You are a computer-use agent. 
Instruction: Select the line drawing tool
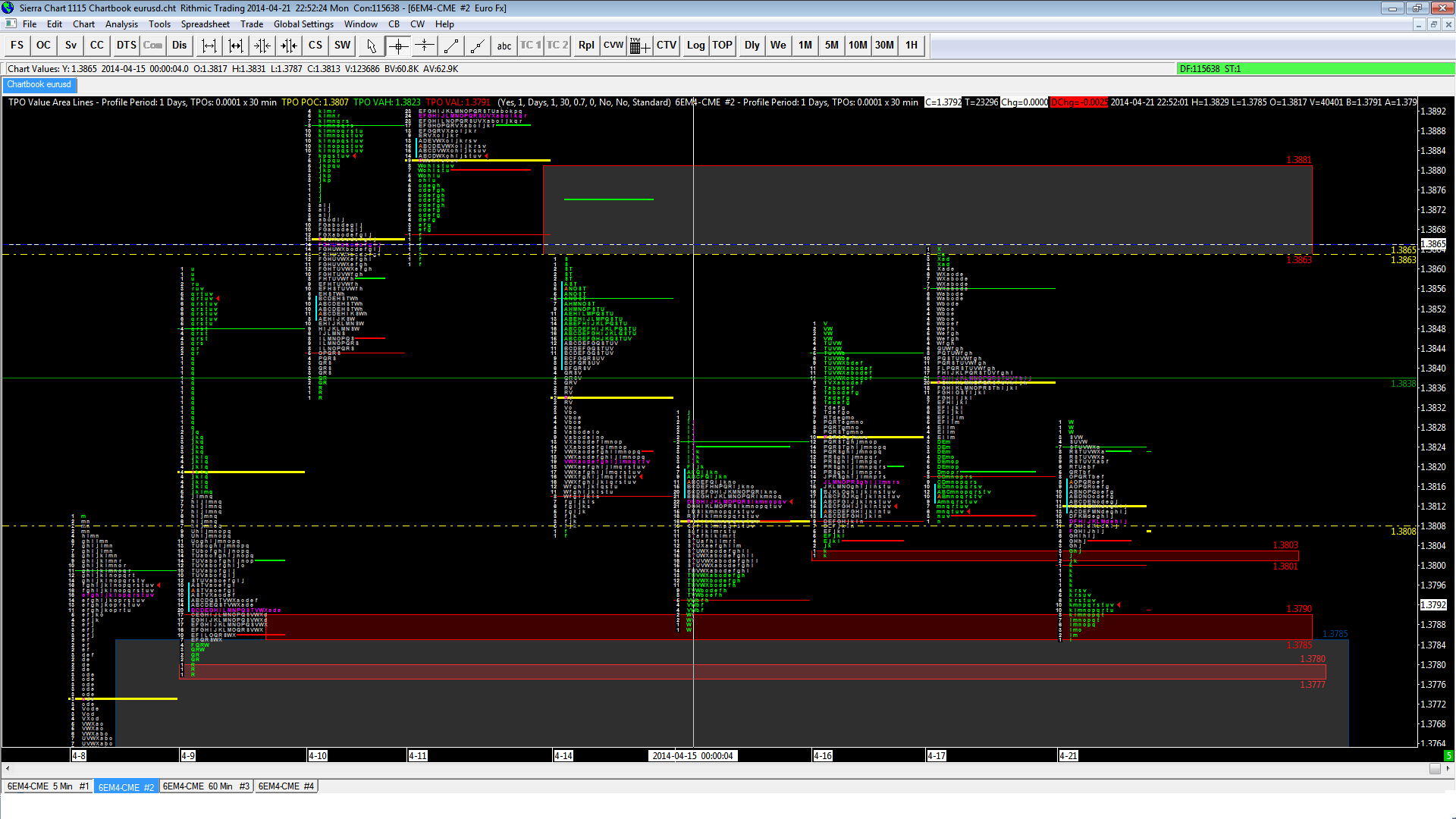coord(451,45)
